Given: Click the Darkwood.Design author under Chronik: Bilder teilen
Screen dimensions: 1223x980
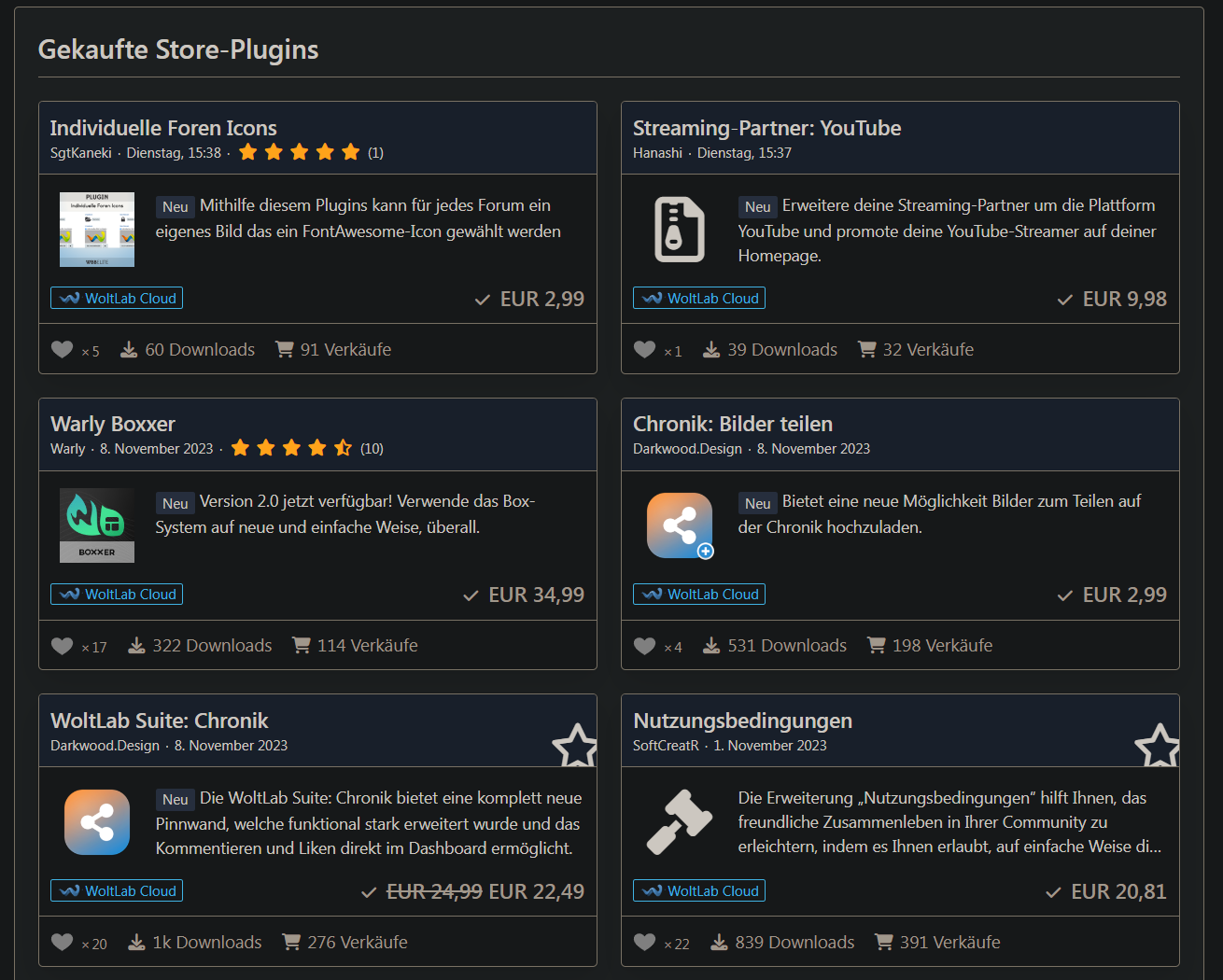Looking at the screenshot, I should (x=687, y=449).
